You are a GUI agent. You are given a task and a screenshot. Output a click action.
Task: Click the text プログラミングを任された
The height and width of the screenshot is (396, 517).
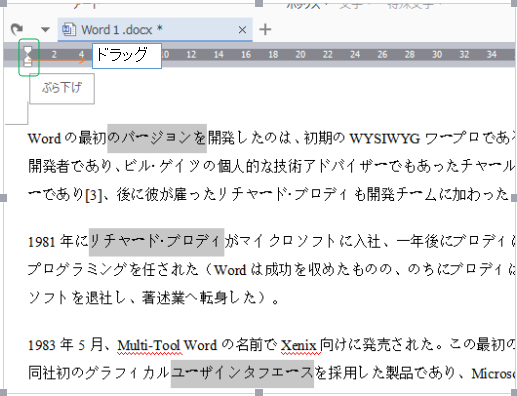point(113,269)
